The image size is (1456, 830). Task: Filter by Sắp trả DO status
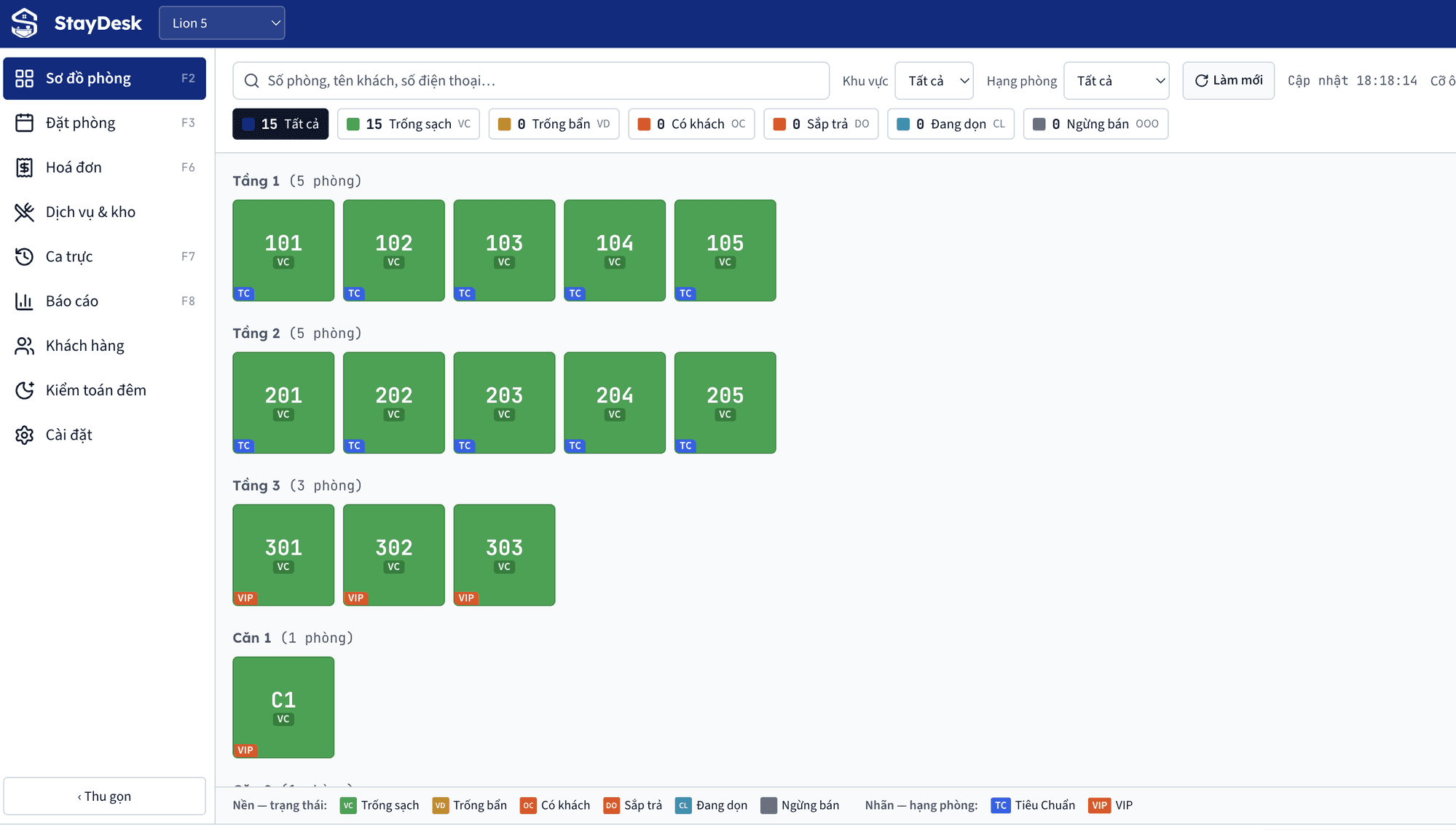tap(821, 124)
